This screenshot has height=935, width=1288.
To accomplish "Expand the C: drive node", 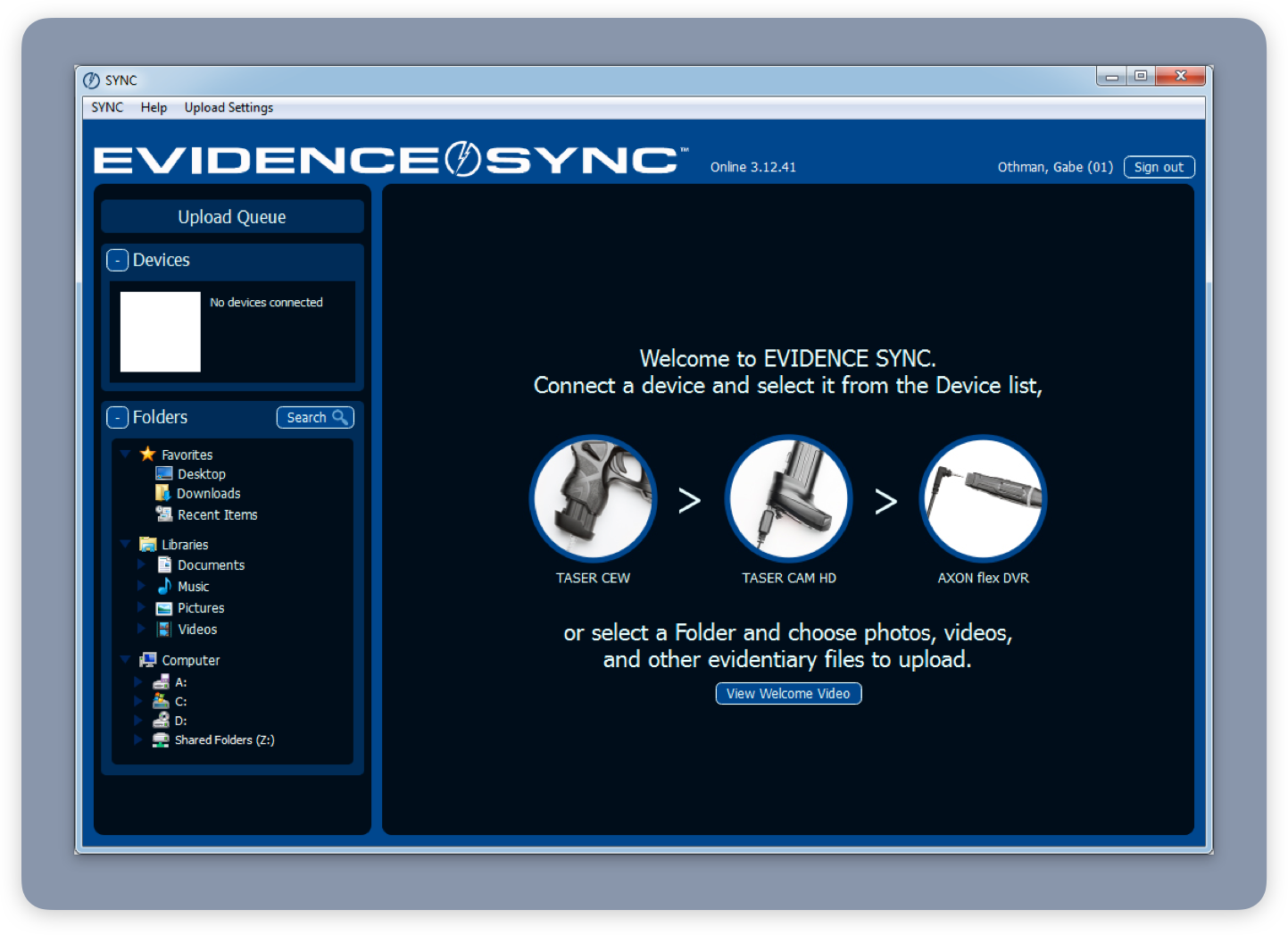I will pyautogui.click(x=137, y=701).
